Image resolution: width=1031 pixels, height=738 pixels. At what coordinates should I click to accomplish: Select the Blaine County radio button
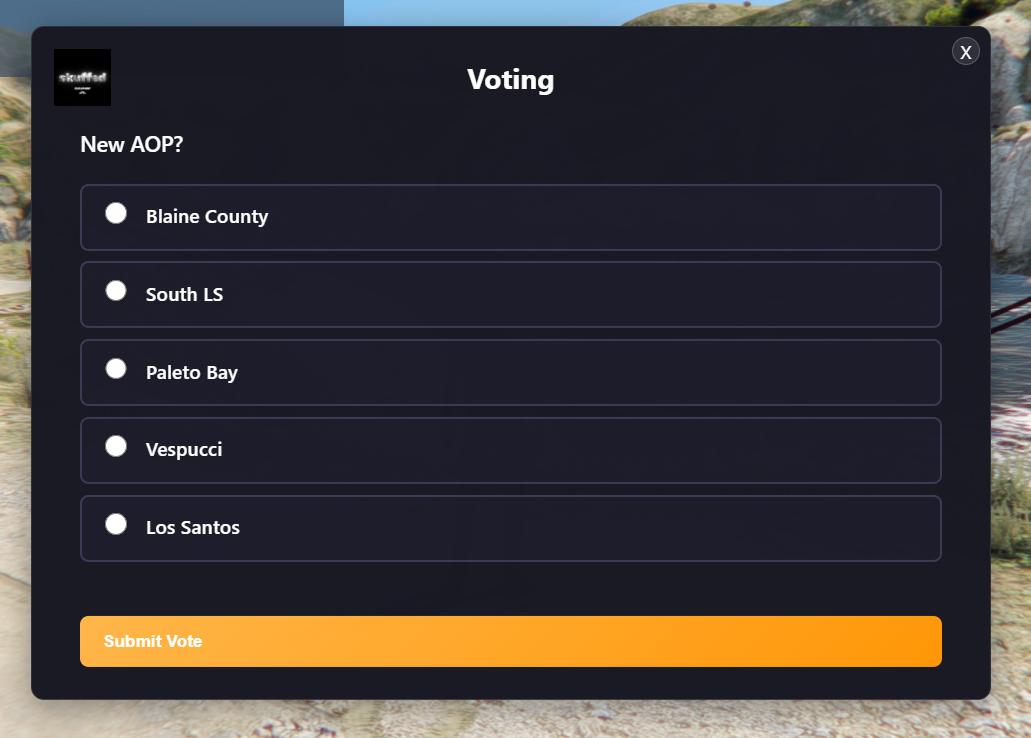[x=116, y=213]
